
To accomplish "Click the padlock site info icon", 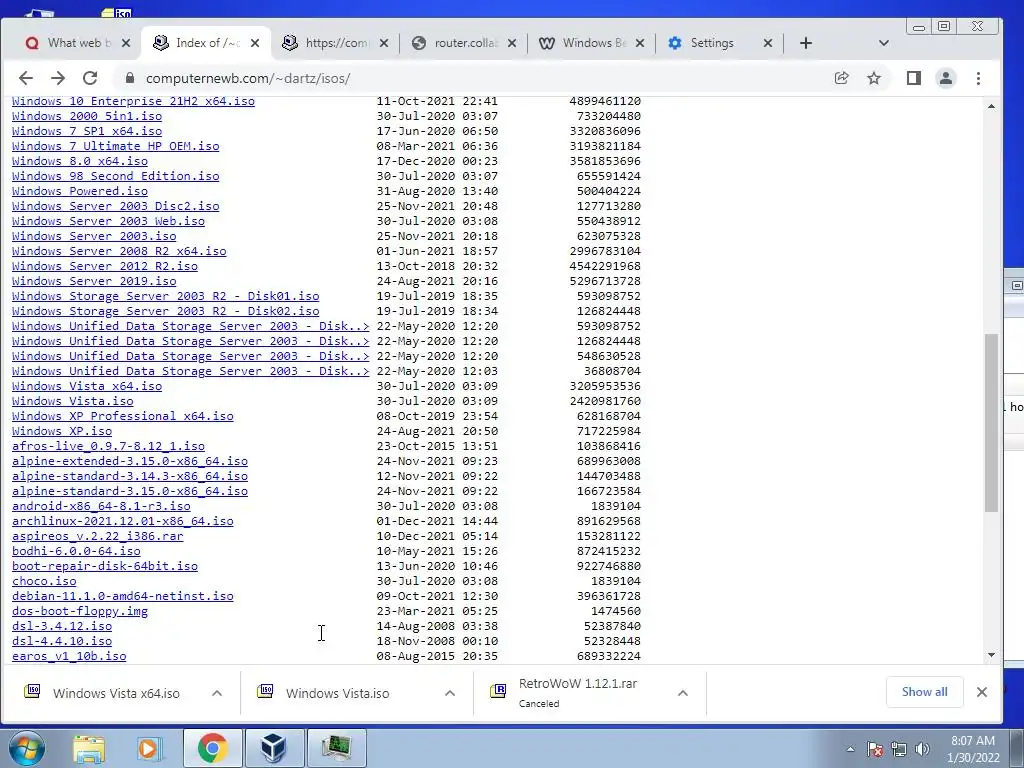I will coord(129,78).
